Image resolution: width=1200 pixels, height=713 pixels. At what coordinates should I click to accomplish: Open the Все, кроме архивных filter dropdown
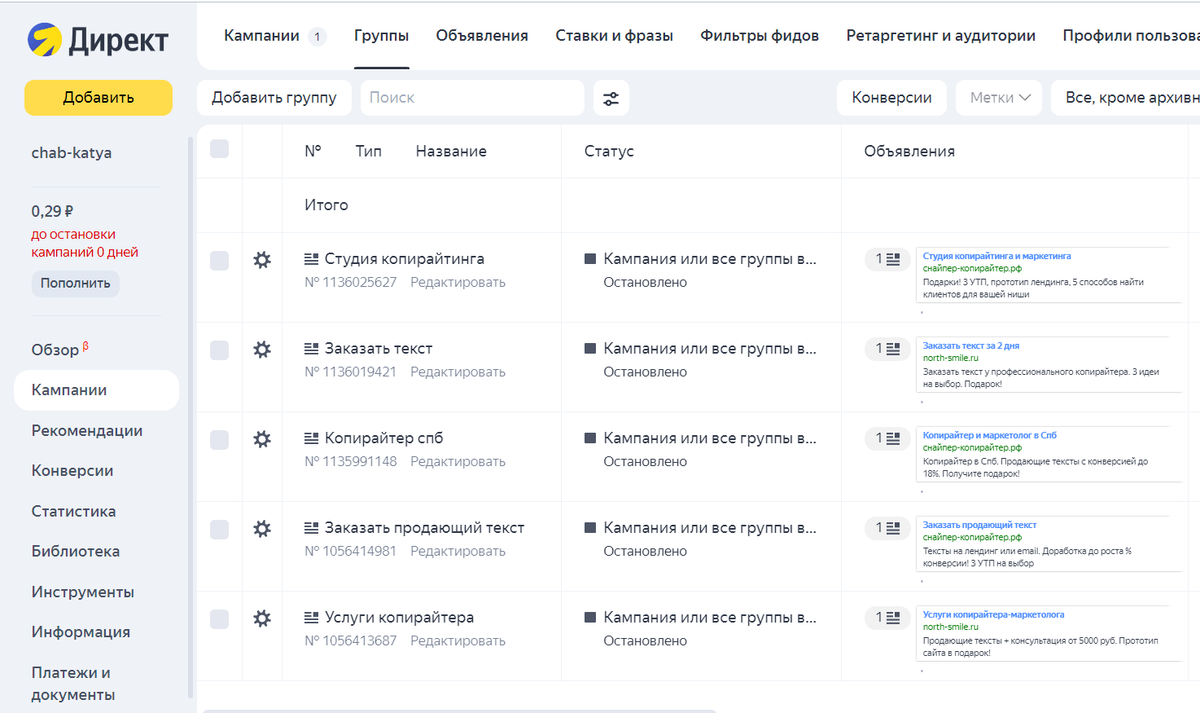tap(1126, 98)
